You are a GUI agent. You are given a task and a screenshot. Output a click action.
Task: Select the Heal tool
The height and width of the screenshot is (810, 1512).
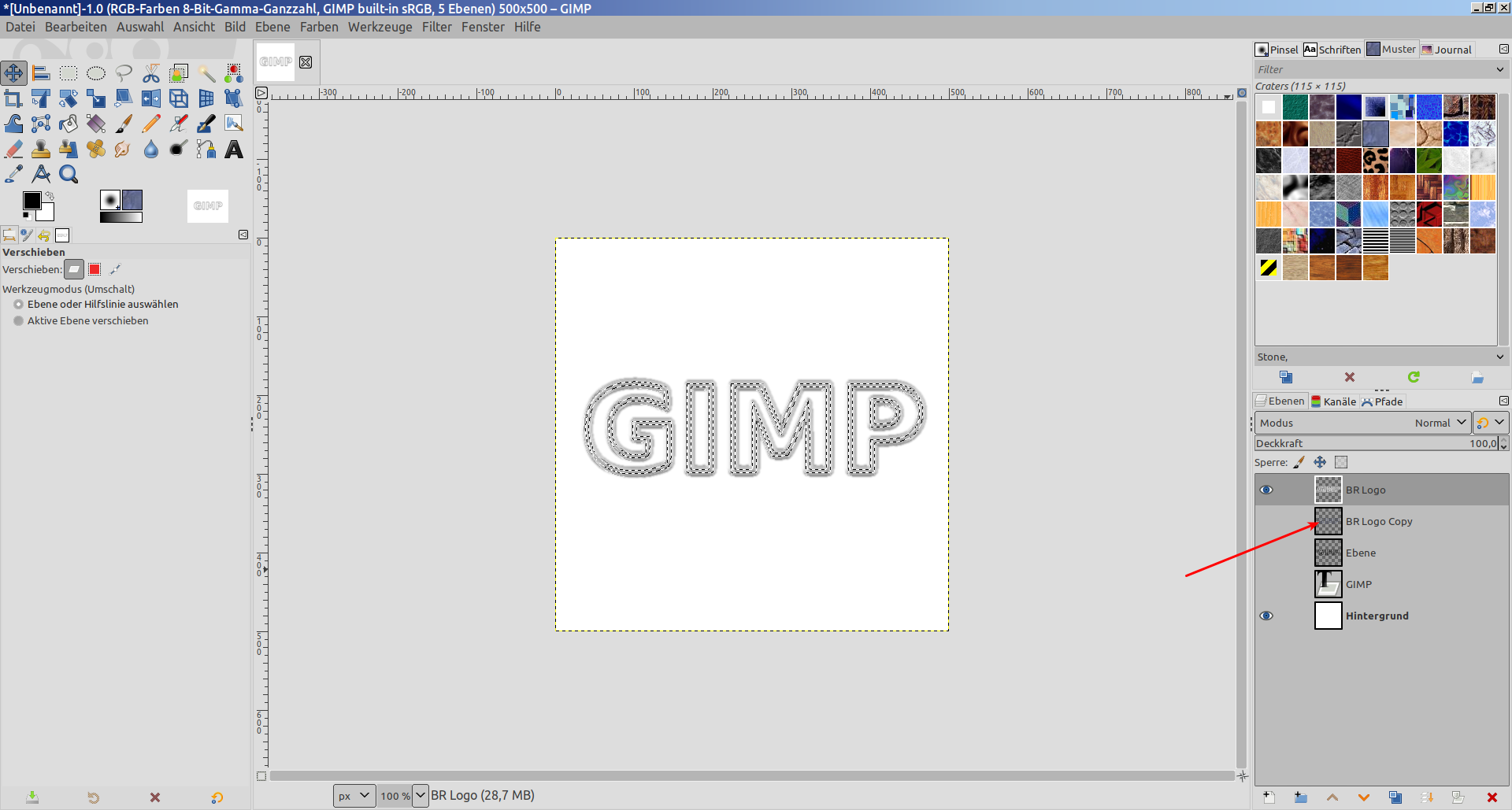(x=96, y=149)
